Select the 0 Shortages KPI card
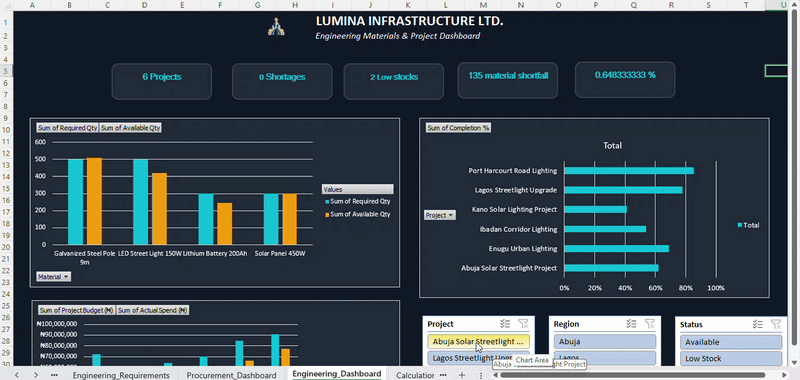This screenshot has width=800, height=380. tap(282, 81)
